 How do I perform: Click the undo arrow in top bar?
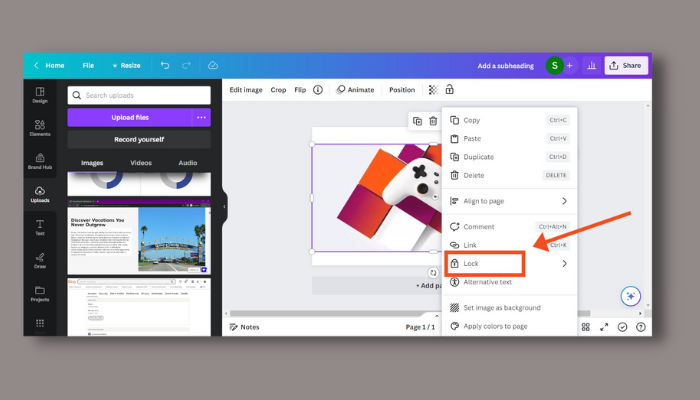pos(165,66)
